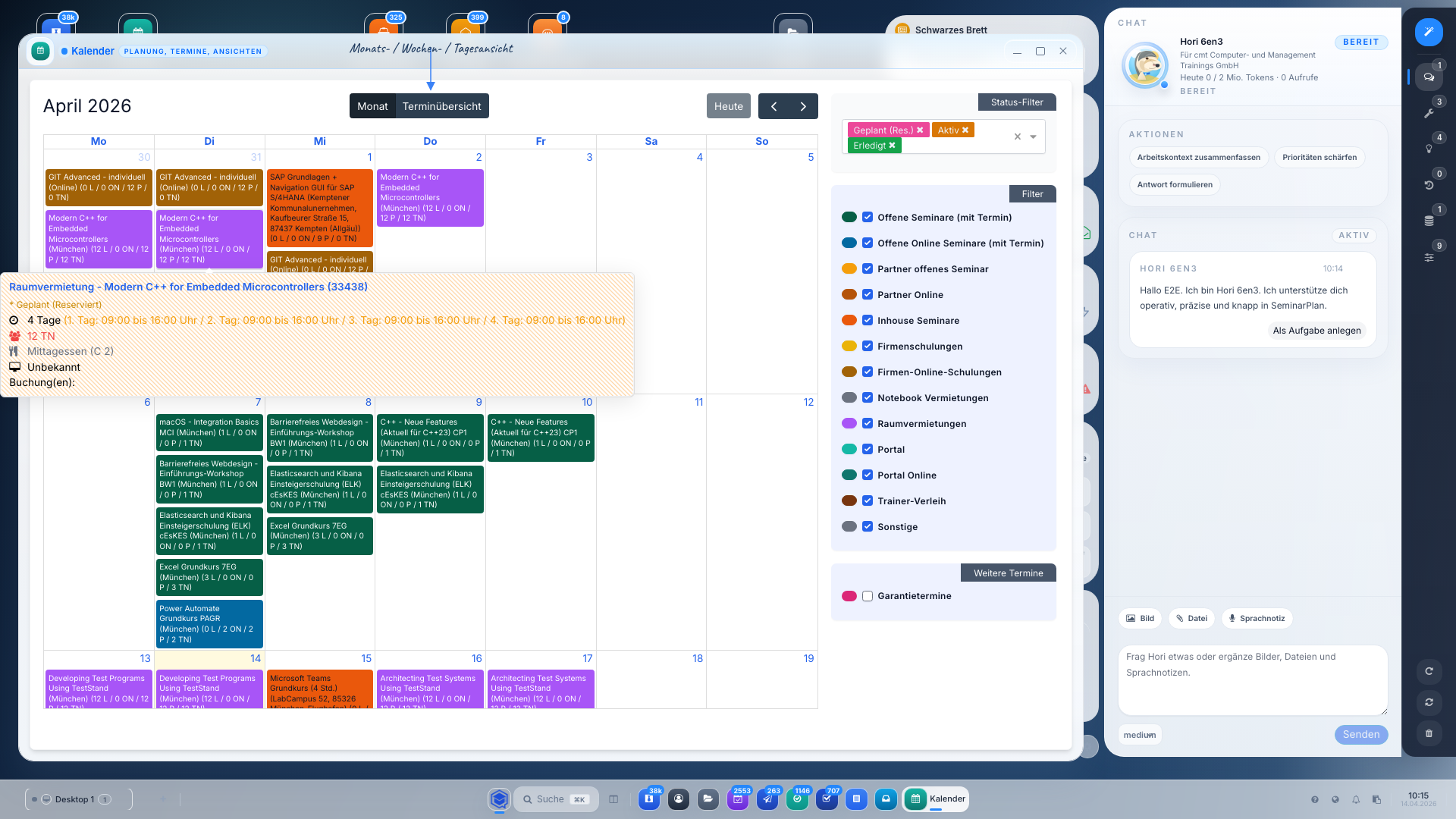Select the Monat view tab
The width and height of the screenshot is (1456, 819).
pos(372,106)
